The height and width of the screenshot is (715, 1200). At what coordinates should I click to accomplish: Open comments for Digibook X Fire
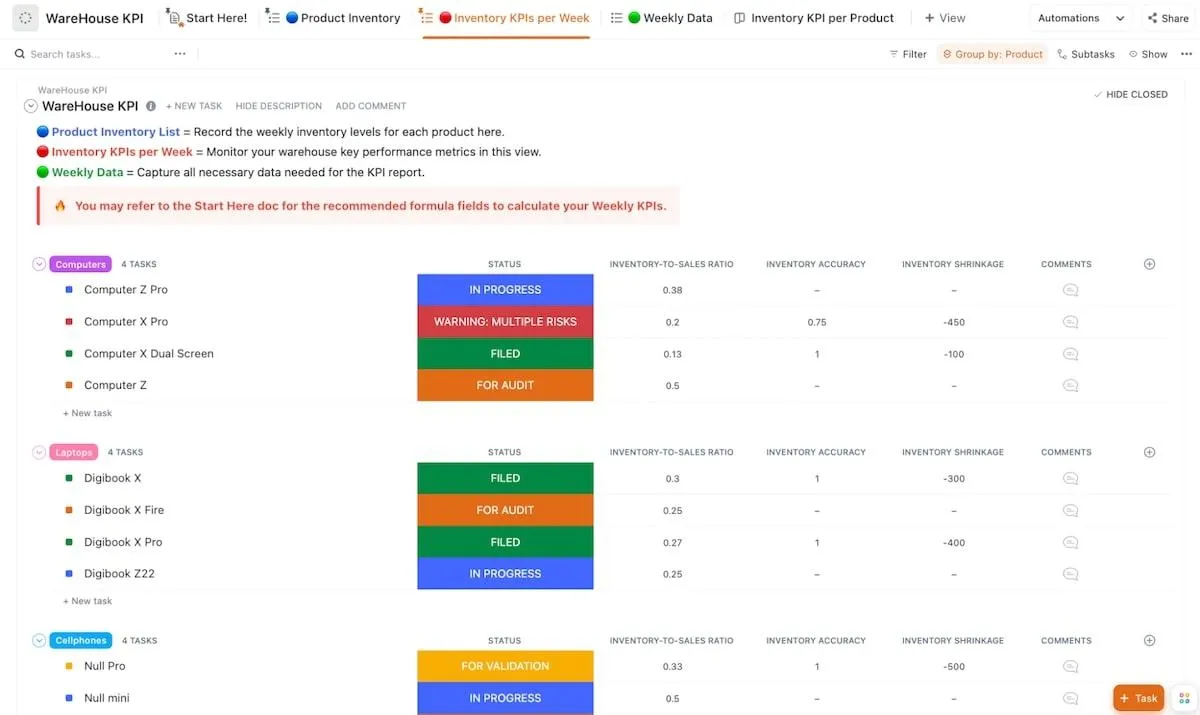coord(1070,510)
